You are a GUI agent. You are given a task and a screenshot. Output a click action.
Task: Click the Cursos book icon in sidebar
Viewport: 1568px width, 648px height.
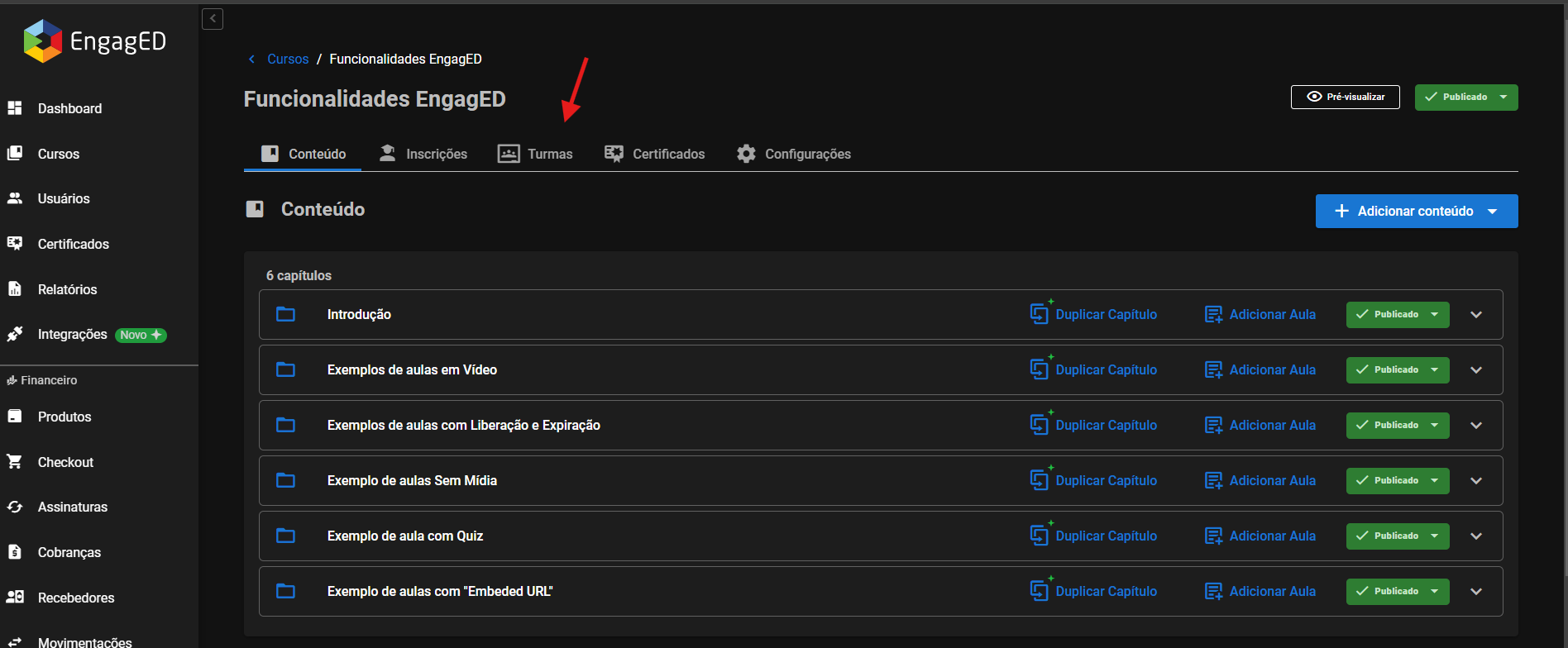[x=14, y=154]
